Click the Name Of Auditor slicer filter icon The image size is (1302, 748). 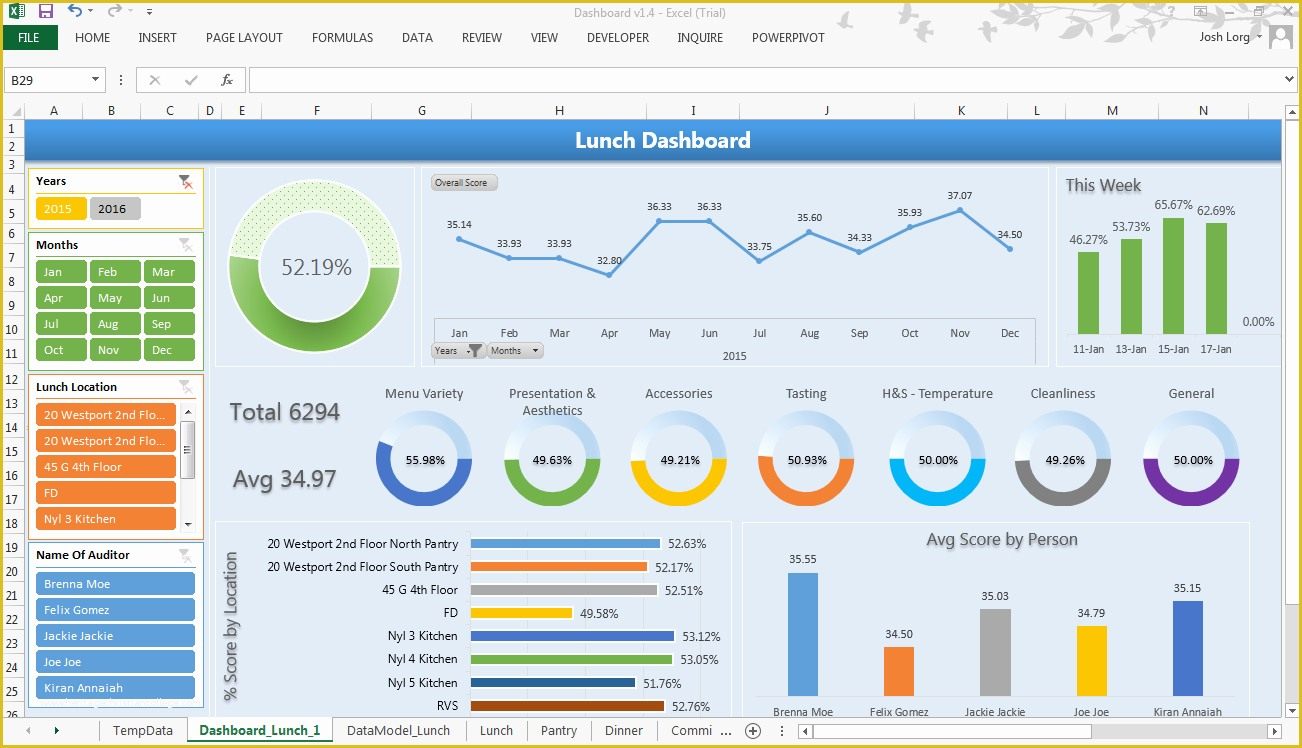[x=186, y=555]
